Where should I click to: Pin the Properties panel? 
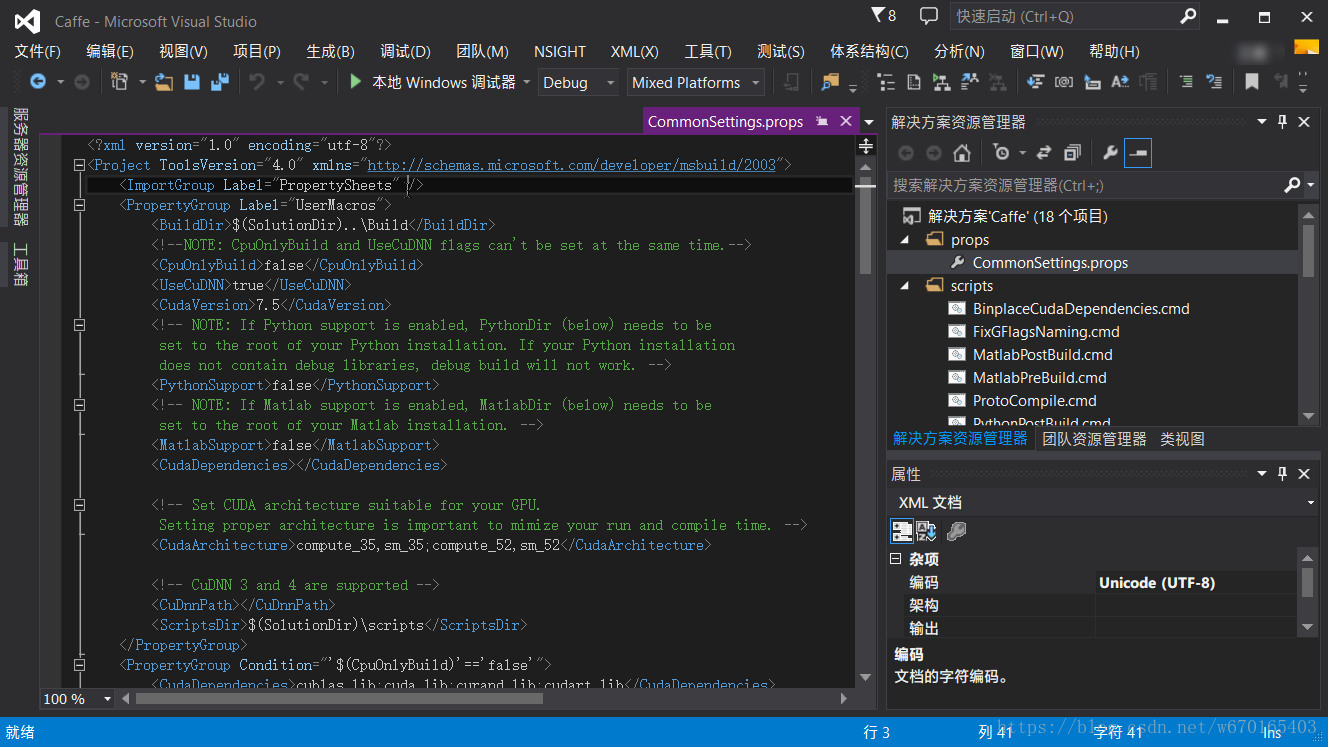click(1283, 474)
